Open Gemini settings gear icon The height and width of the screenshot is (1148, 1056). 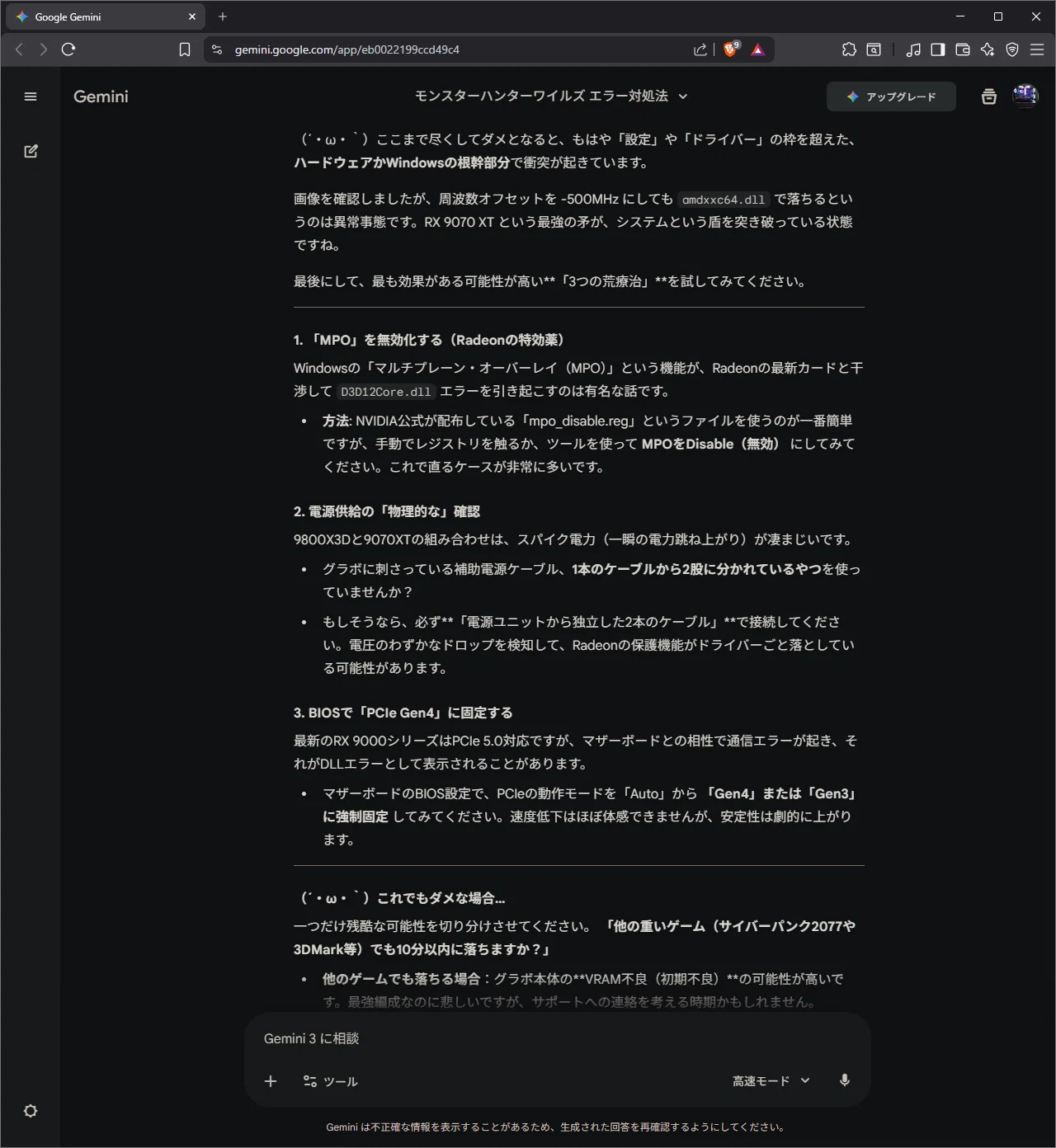click(x=31, y=1111)
